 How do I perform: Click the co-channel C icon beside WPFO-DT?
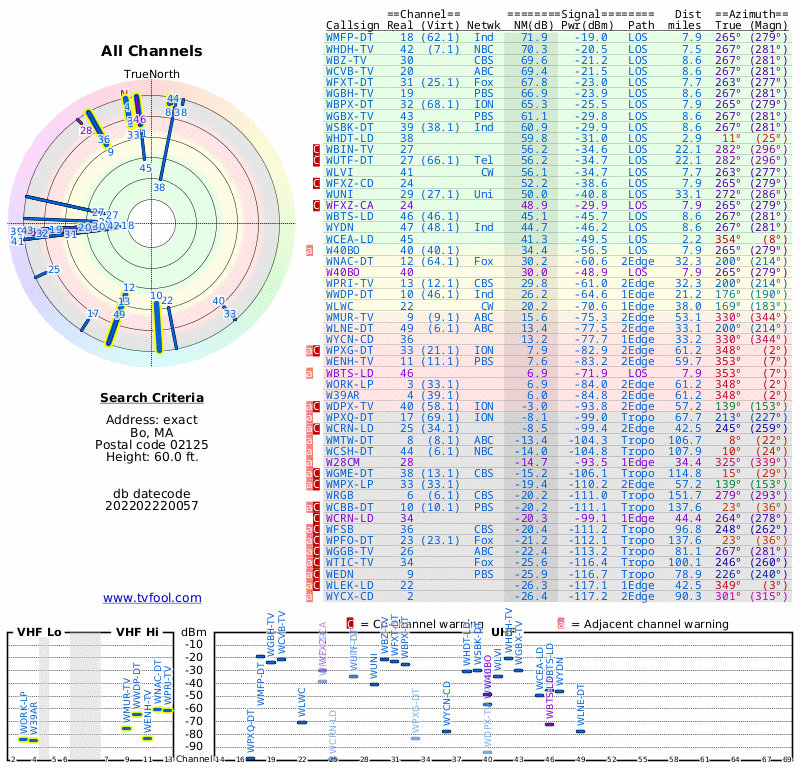(x=316, y=540)
